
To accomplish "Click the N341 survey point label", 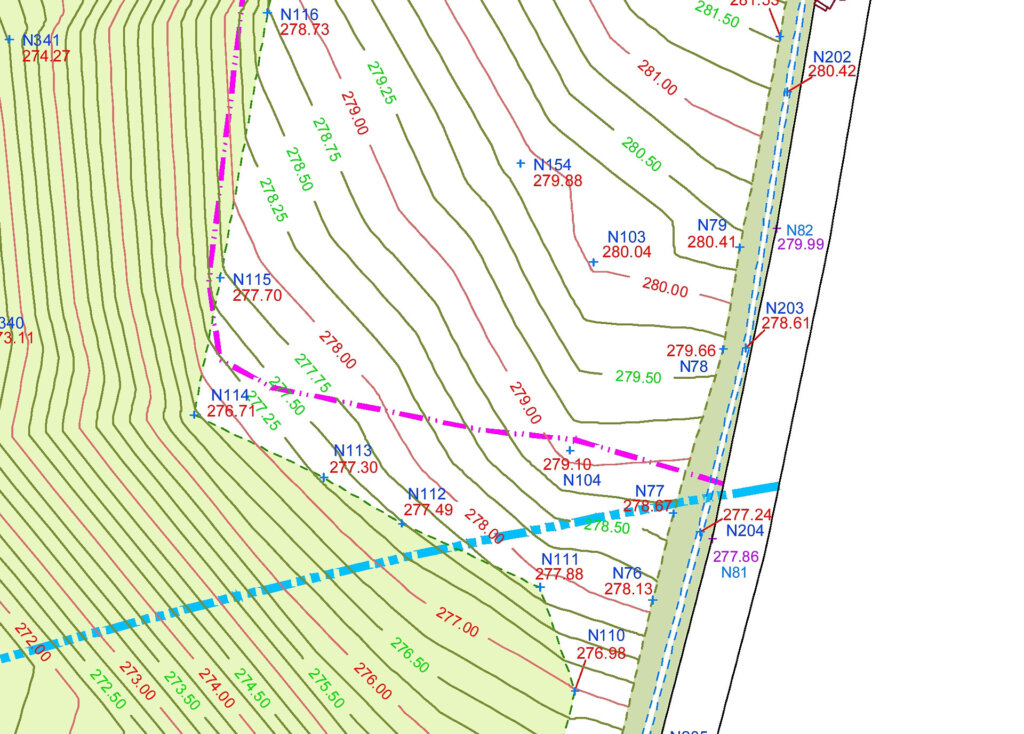I will tap(41, 40).
